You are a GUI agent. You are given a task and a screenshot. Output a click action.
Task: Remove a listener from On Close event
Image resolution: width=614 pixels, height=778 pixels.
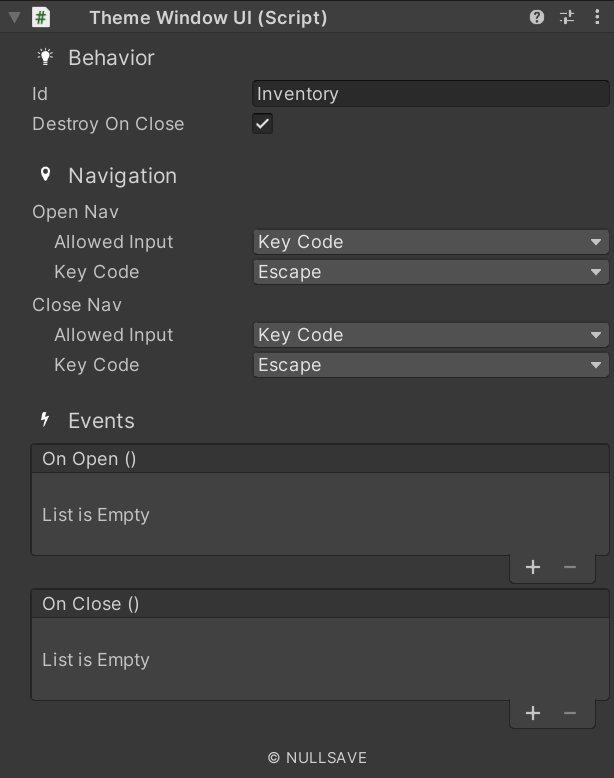coord(570,713)
